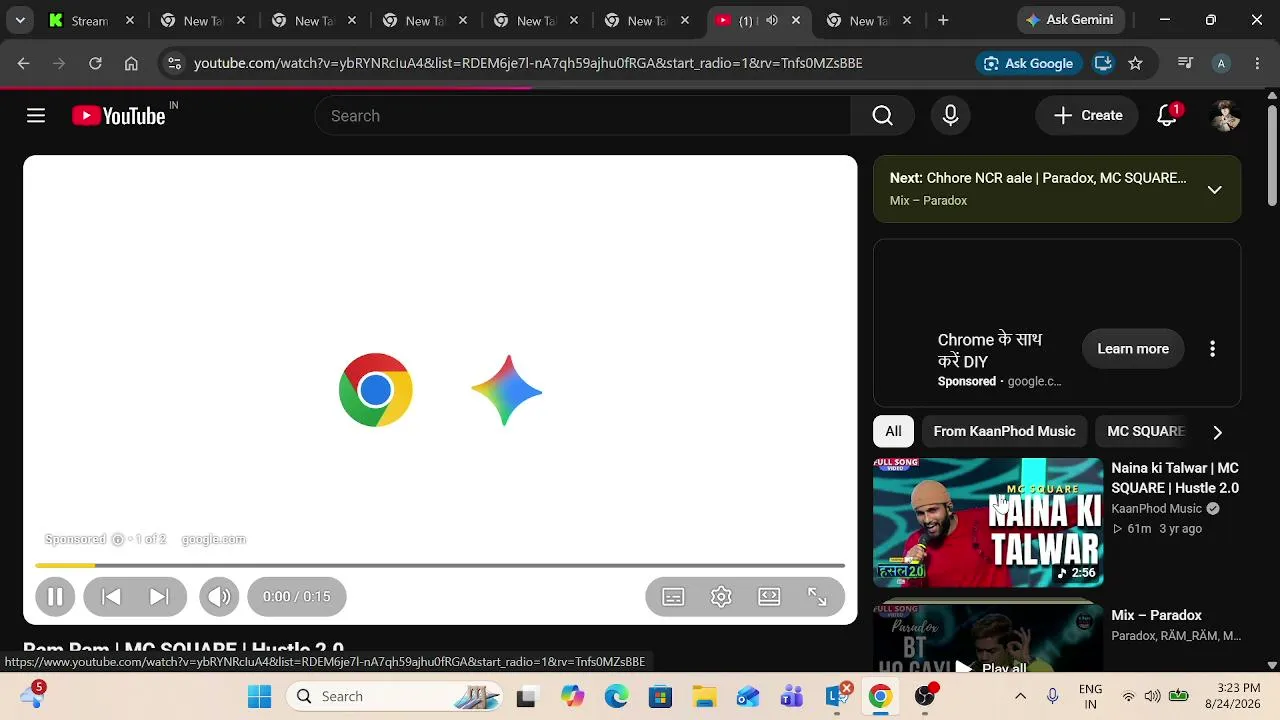Open File Explorer from the taskbar
The height and width of the screenshot is (720, 1280).
pos(704,696)
